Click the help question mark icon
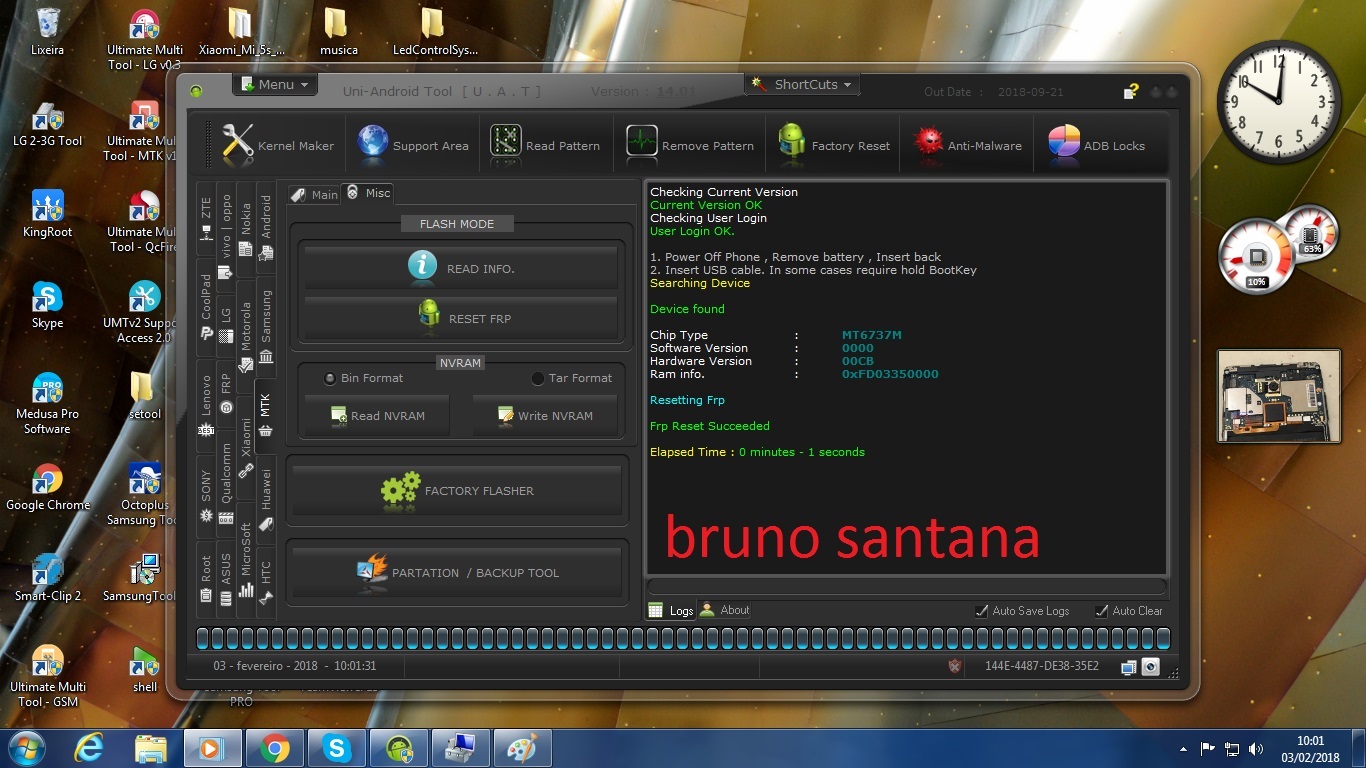The height and width of the screenshot is (768, 1366). click(1131, 91)
